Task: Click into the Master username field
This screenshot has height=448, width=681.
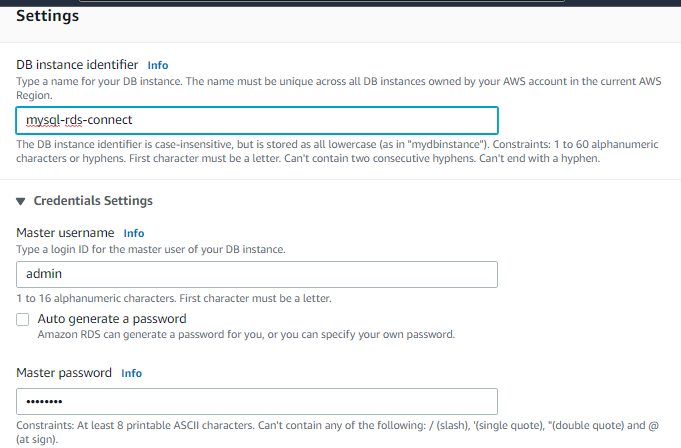Action: click(257, 274)
